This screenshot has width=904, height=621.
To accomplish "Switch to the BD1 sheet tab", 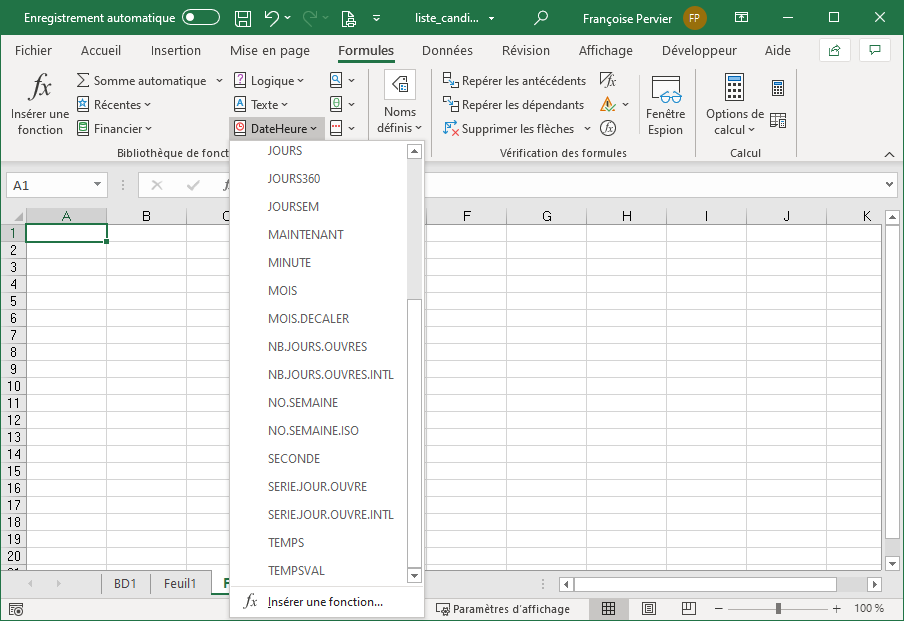I will (125, 584).
